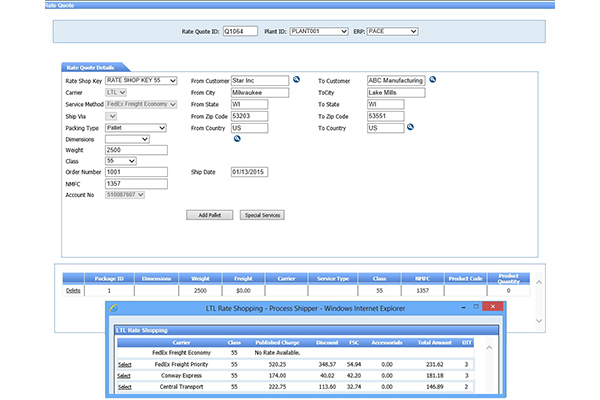The image size is (600, 400).
Task: Maximize the LTL Rate Shopping window
Action: [x=476, y=306]
